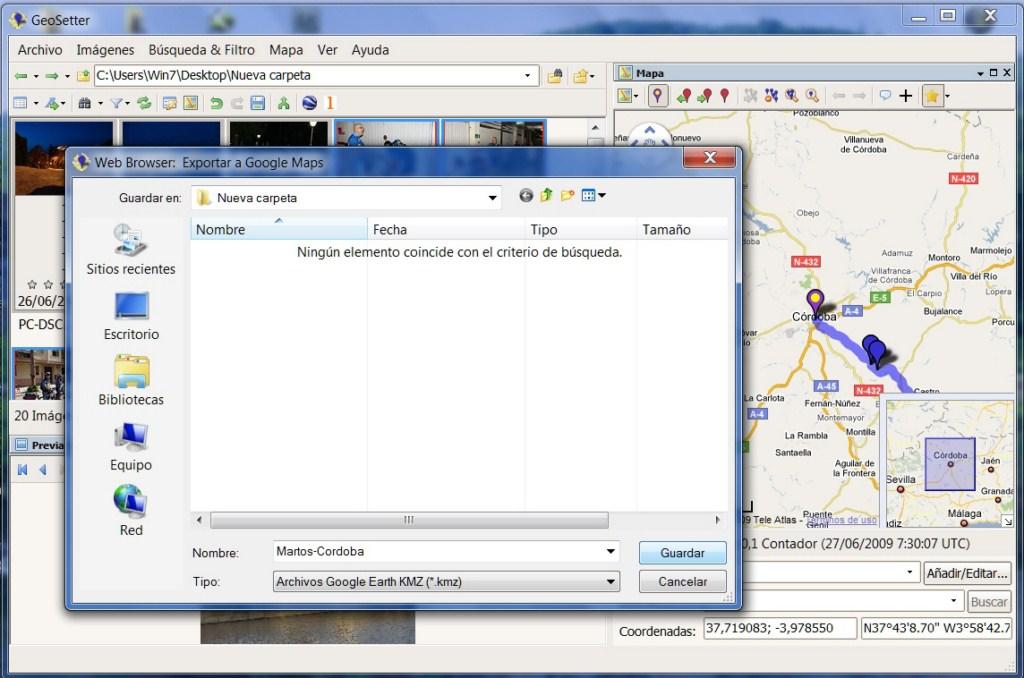
Task: Open the Ayuda menu
Action: pyautogui.click(x=370, y=50)
